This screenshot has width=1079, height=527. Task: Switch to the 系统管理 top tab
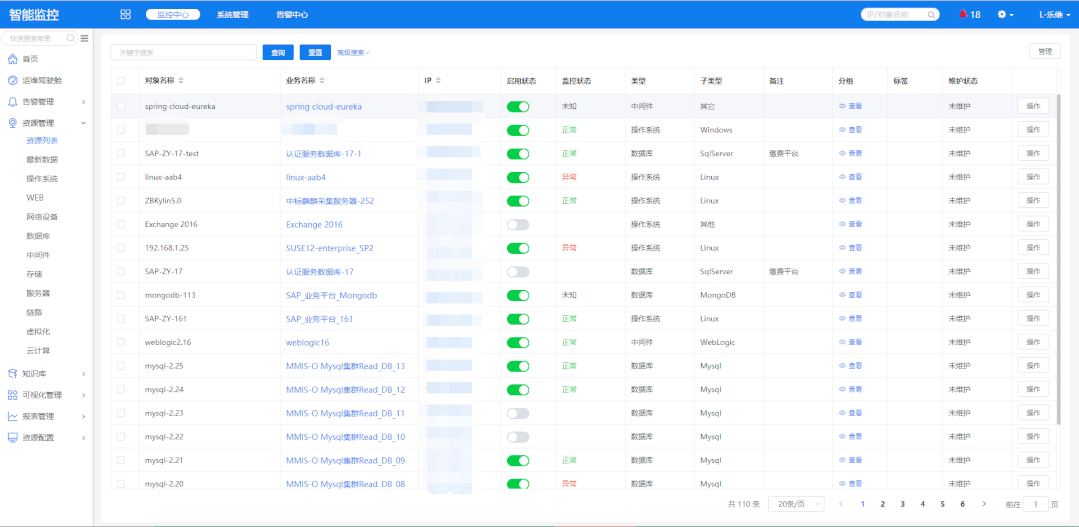tap(233, 14)
